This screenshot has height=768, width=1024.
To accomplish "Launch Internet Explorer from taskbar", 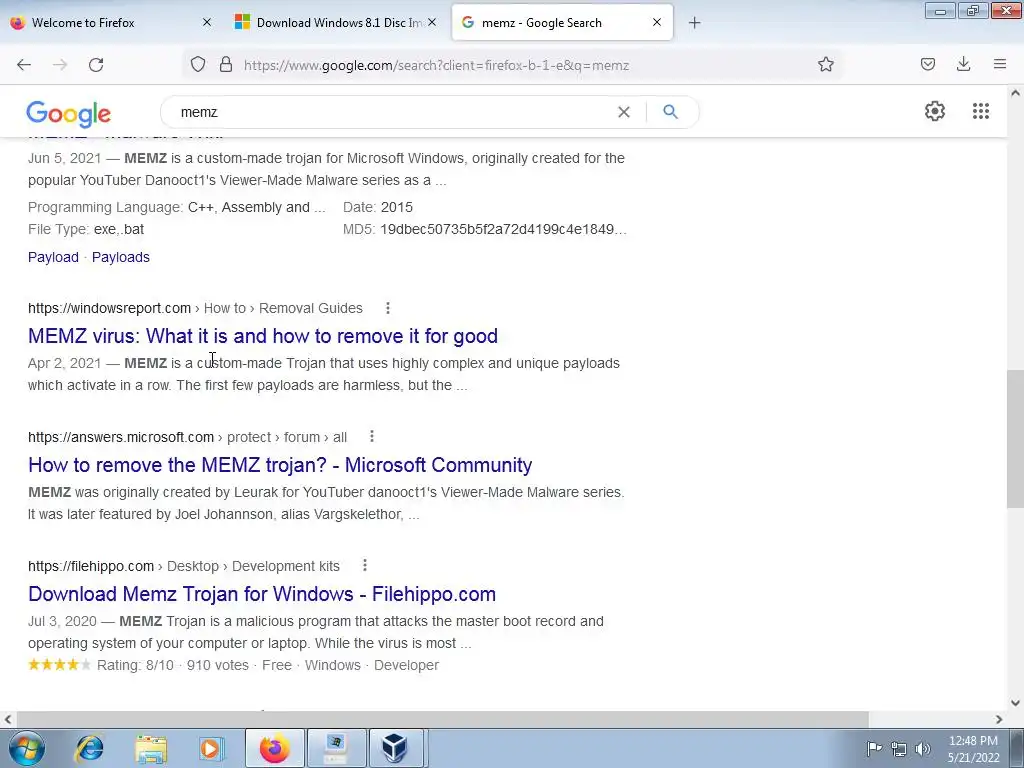I will point(89,748).
